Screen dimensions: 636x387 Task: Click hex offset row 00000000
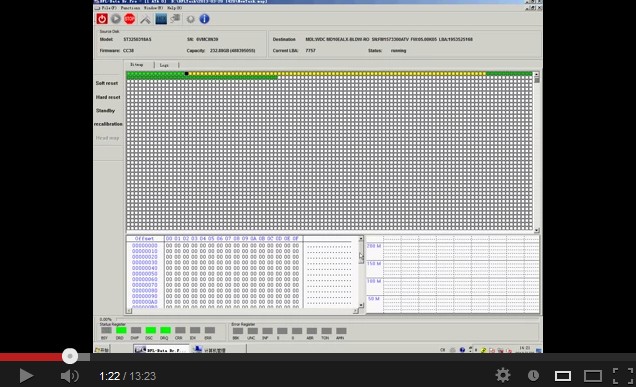pos(144,246)
